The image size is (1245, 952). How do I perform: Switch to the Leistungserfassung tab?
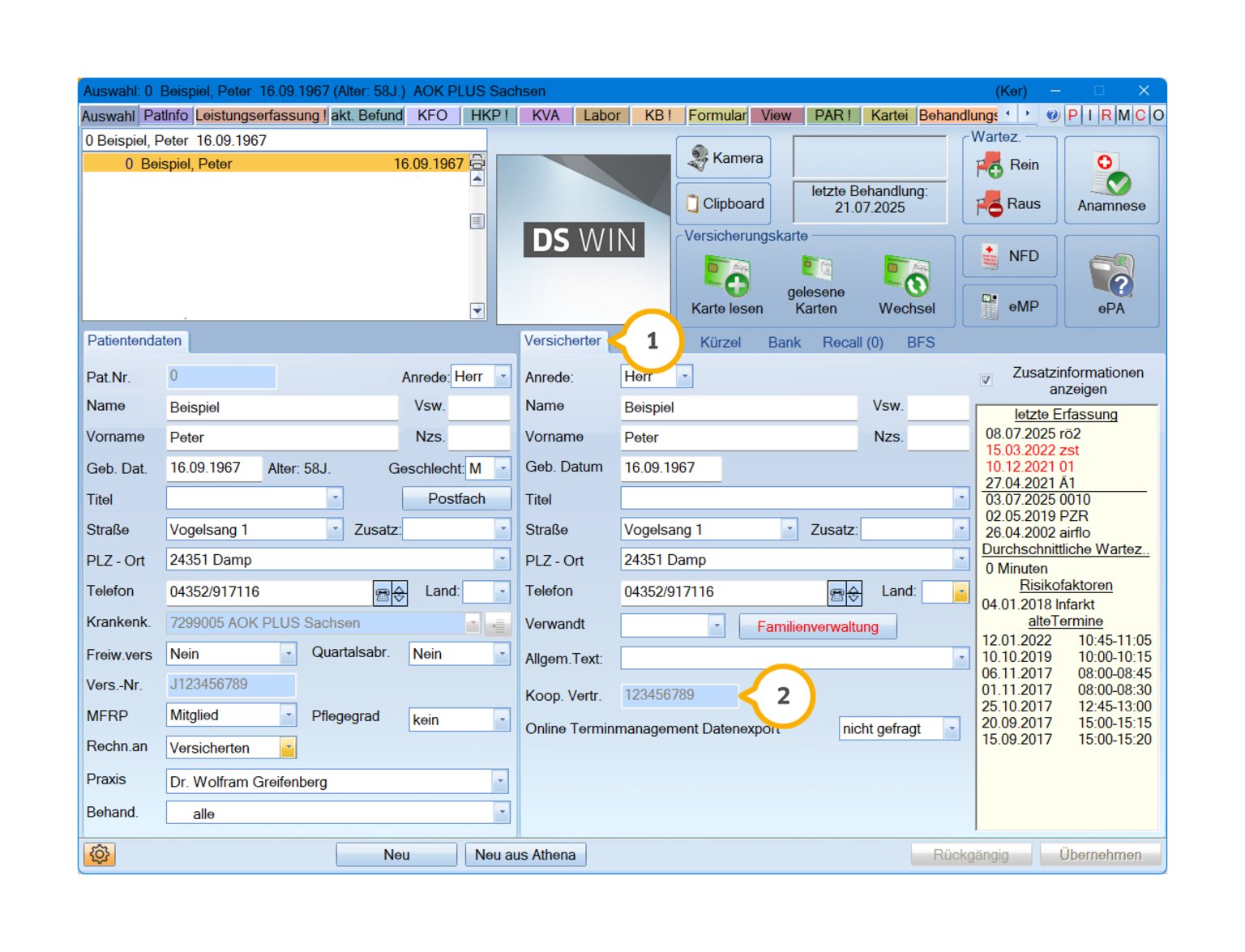(260, 115)
